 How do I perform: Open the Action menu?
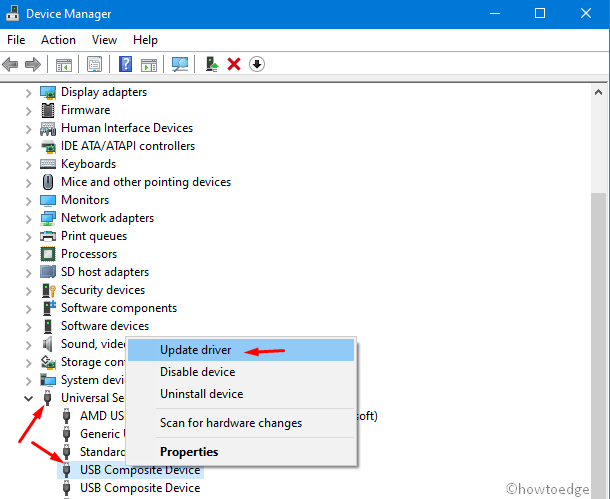58,40
